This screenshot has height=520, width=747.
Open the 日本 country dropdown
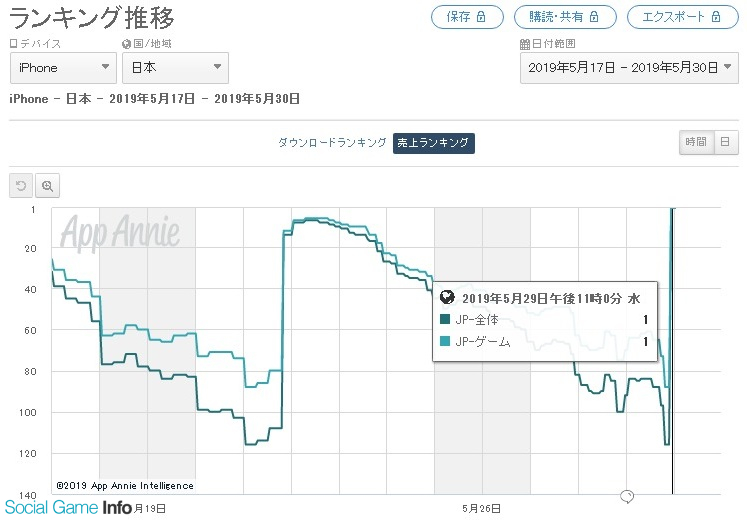174,67
